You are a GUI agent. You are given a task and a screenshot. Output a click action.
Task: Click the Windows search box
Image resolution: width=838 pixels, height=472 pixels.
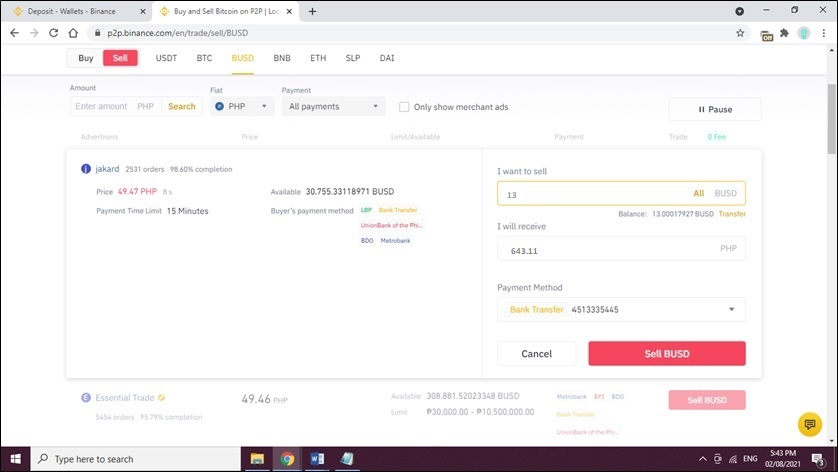[x=136, y=459]
